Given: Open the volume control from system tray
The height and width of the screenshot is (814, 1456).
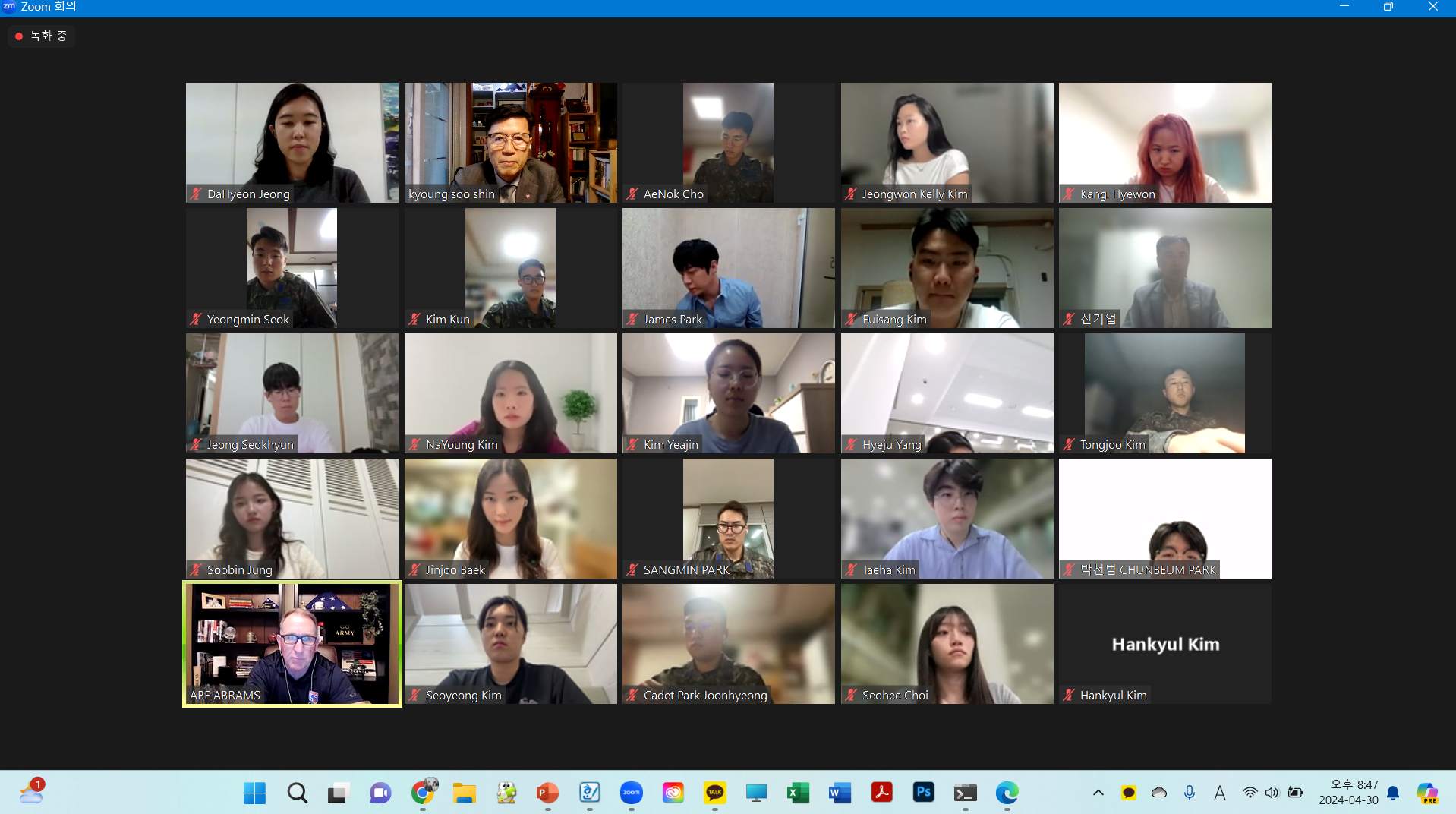Looking at the screenshot, I should click(x=1272, y=793).
